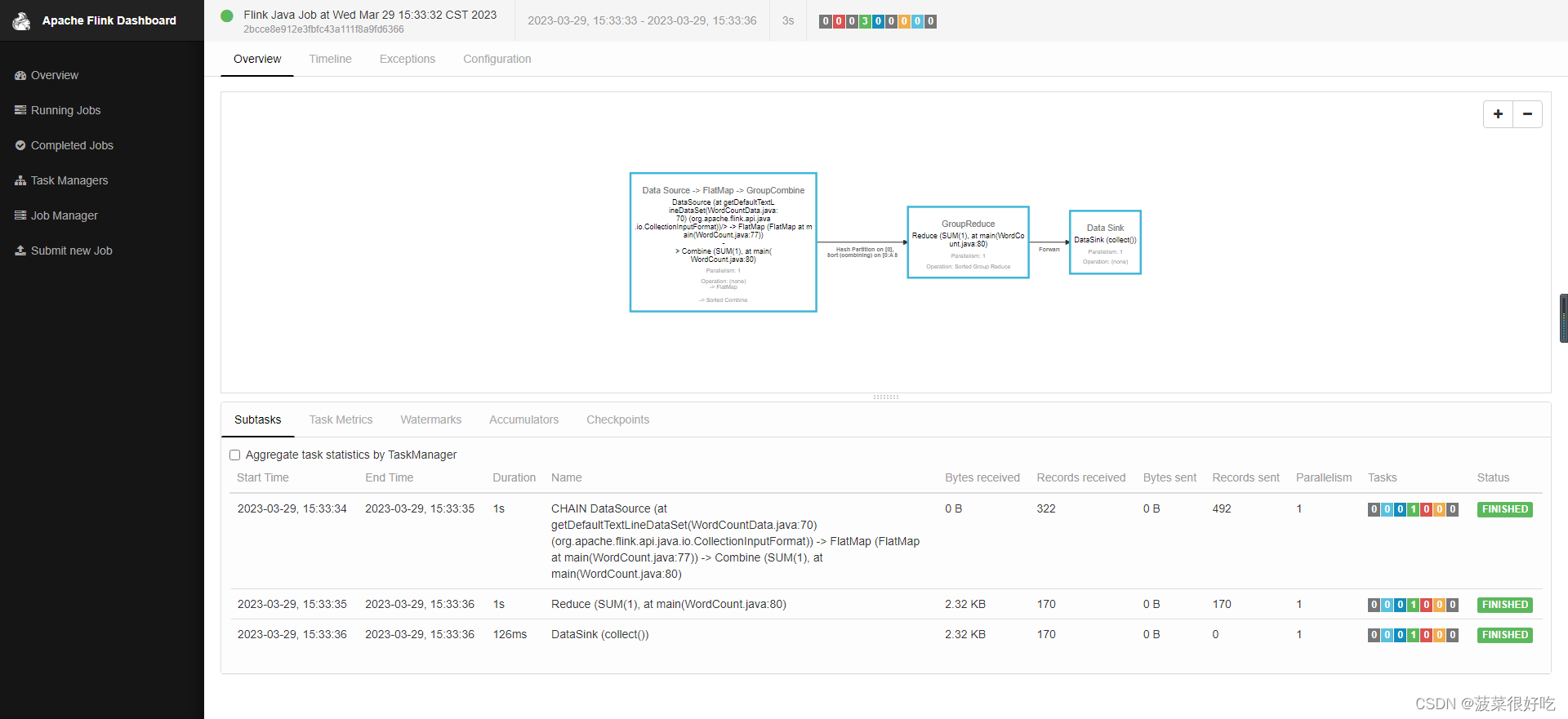The height and width of the screenshot is (719, 1568).
Task: Click FINISHED status badge of DataSink row
Action: click(x=1505, y=635)
